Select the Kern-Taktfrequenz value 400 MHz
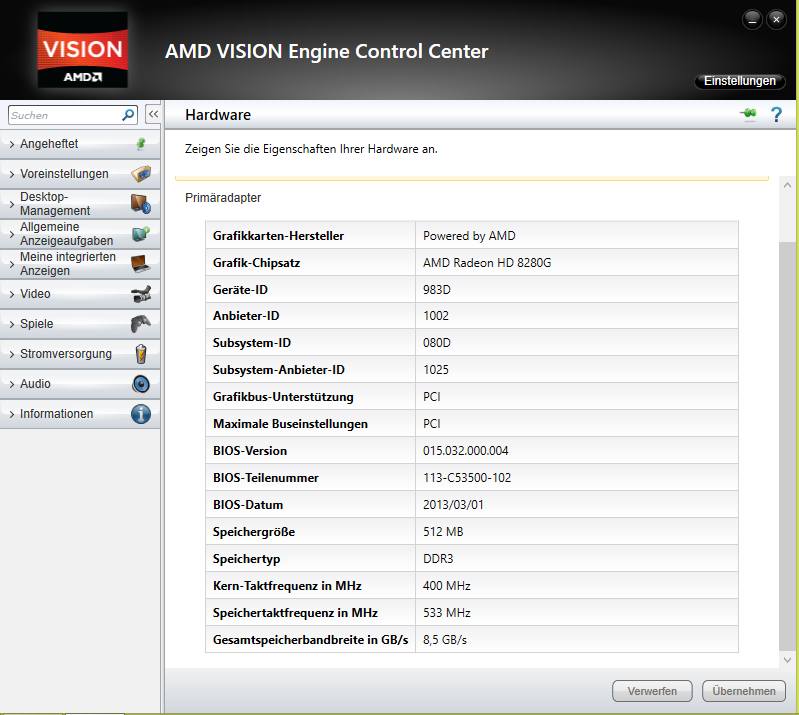This screenshot has width=799, height=715. coord(446,586)
